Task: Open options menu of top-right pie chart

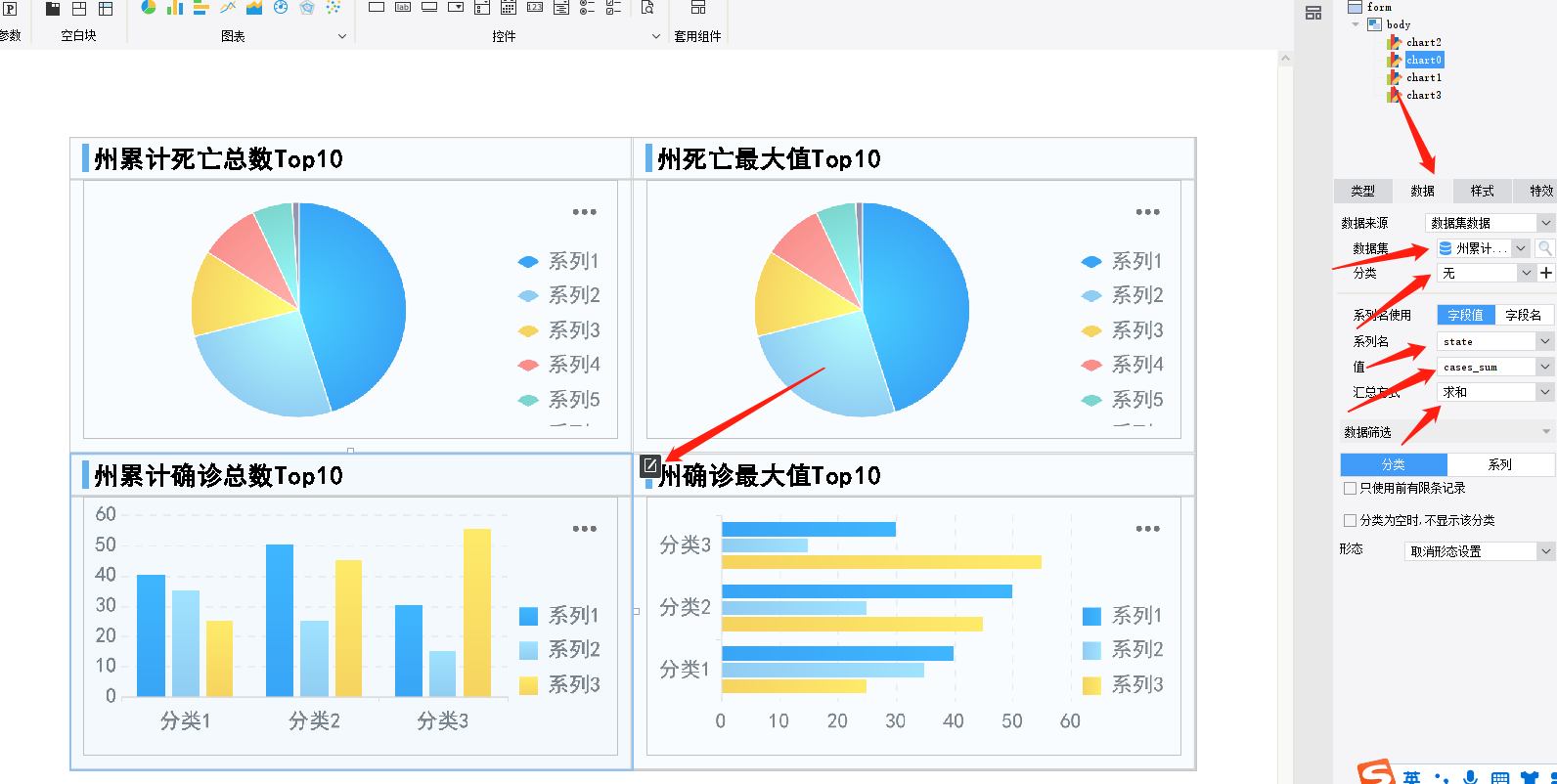Action: 1148,212
